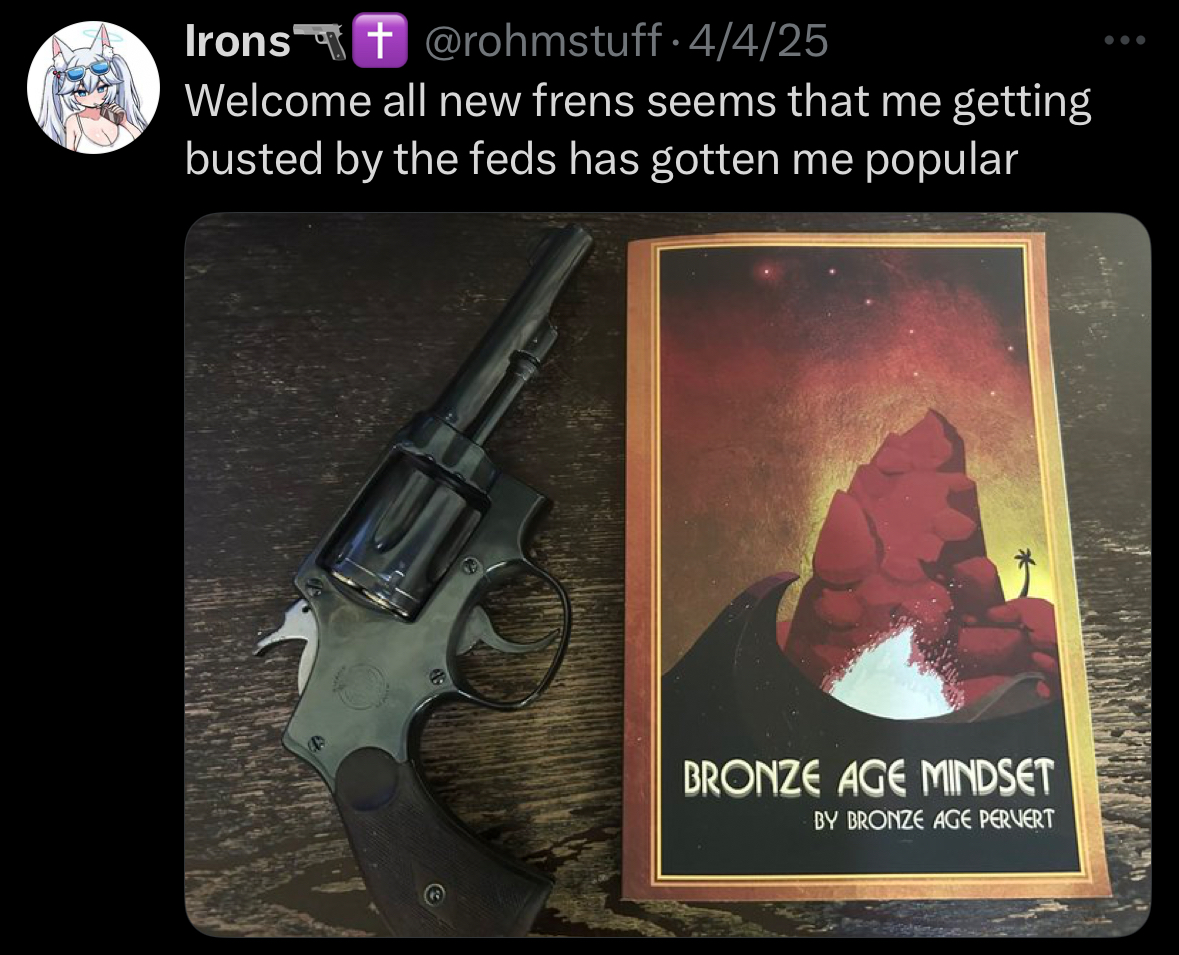Open the anime cat-girl profile avatar
This screenshot has width=1179, height=955.
click(x=93, y=87)
